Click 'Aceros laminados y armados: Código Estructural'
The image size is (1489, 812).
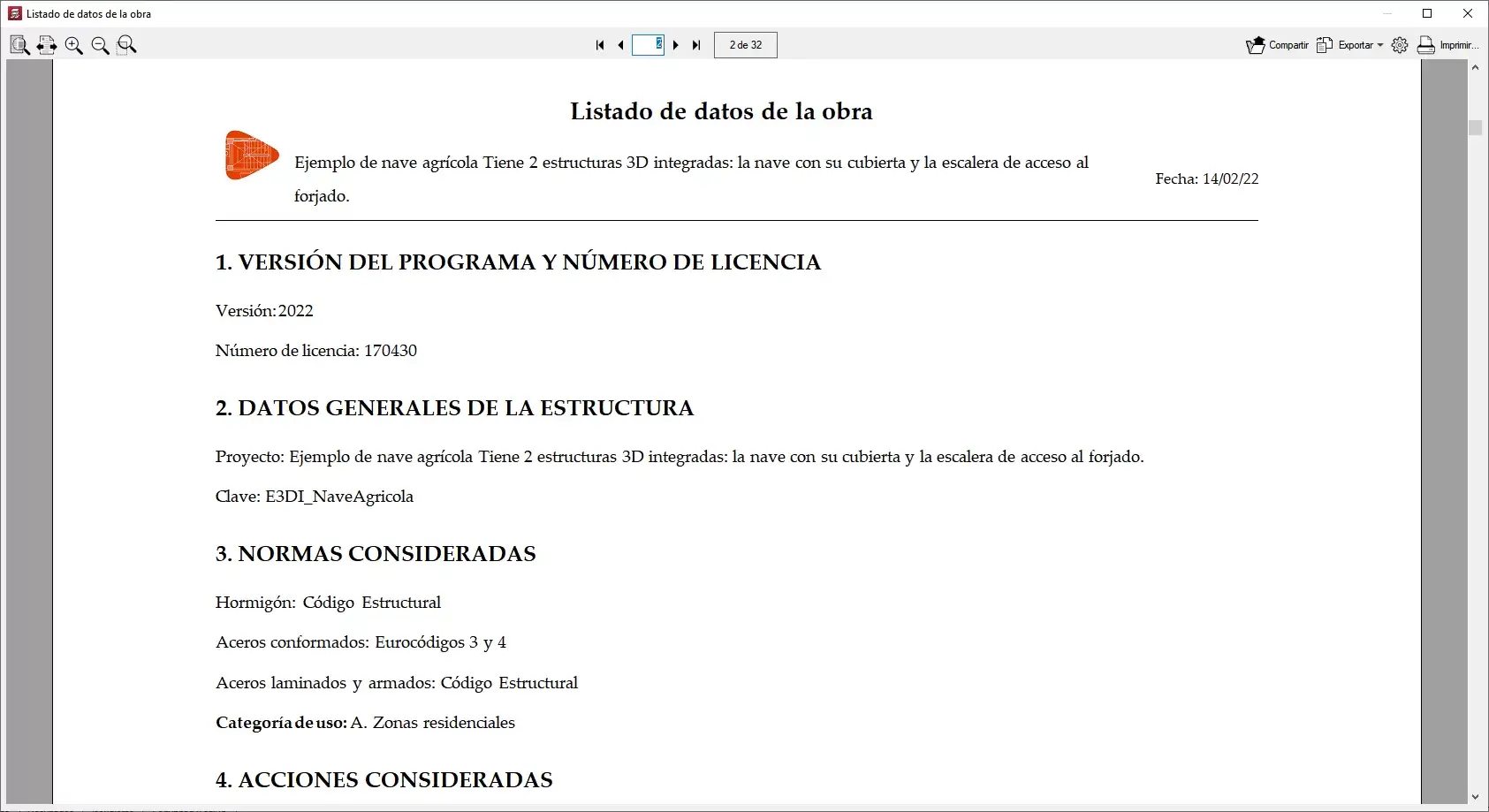pyautogui.click(x=397, y=683)
